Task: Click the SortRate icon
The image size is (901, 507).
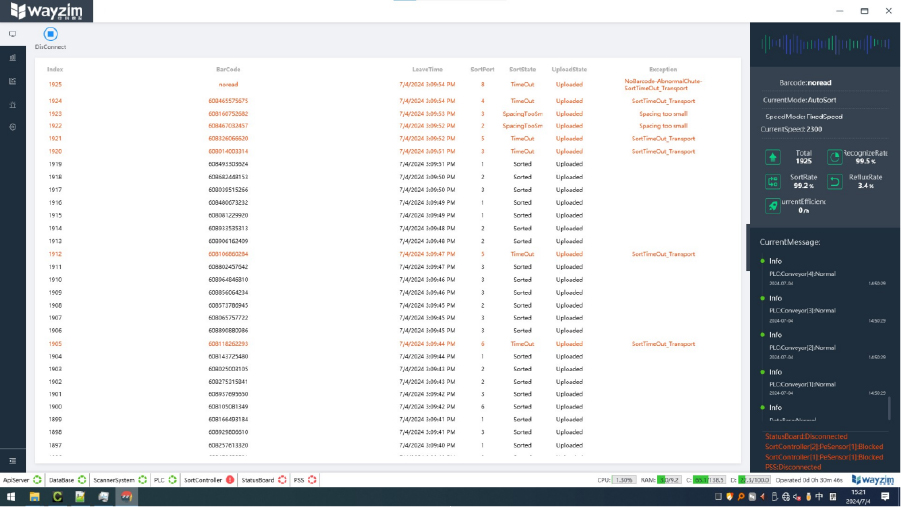Action: coord(773,182)
